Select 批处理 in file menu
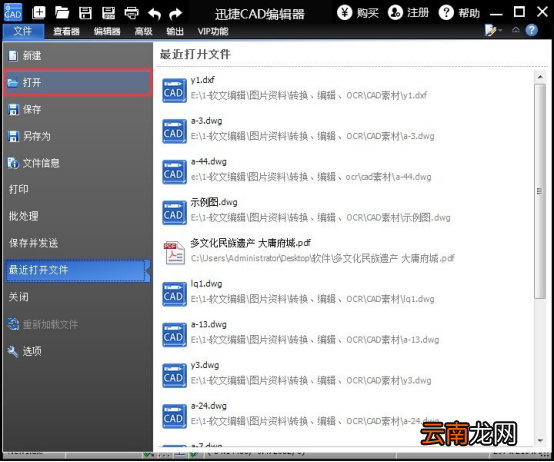The width and height of the screenshot is (554, 462). (x=78, y=216)
